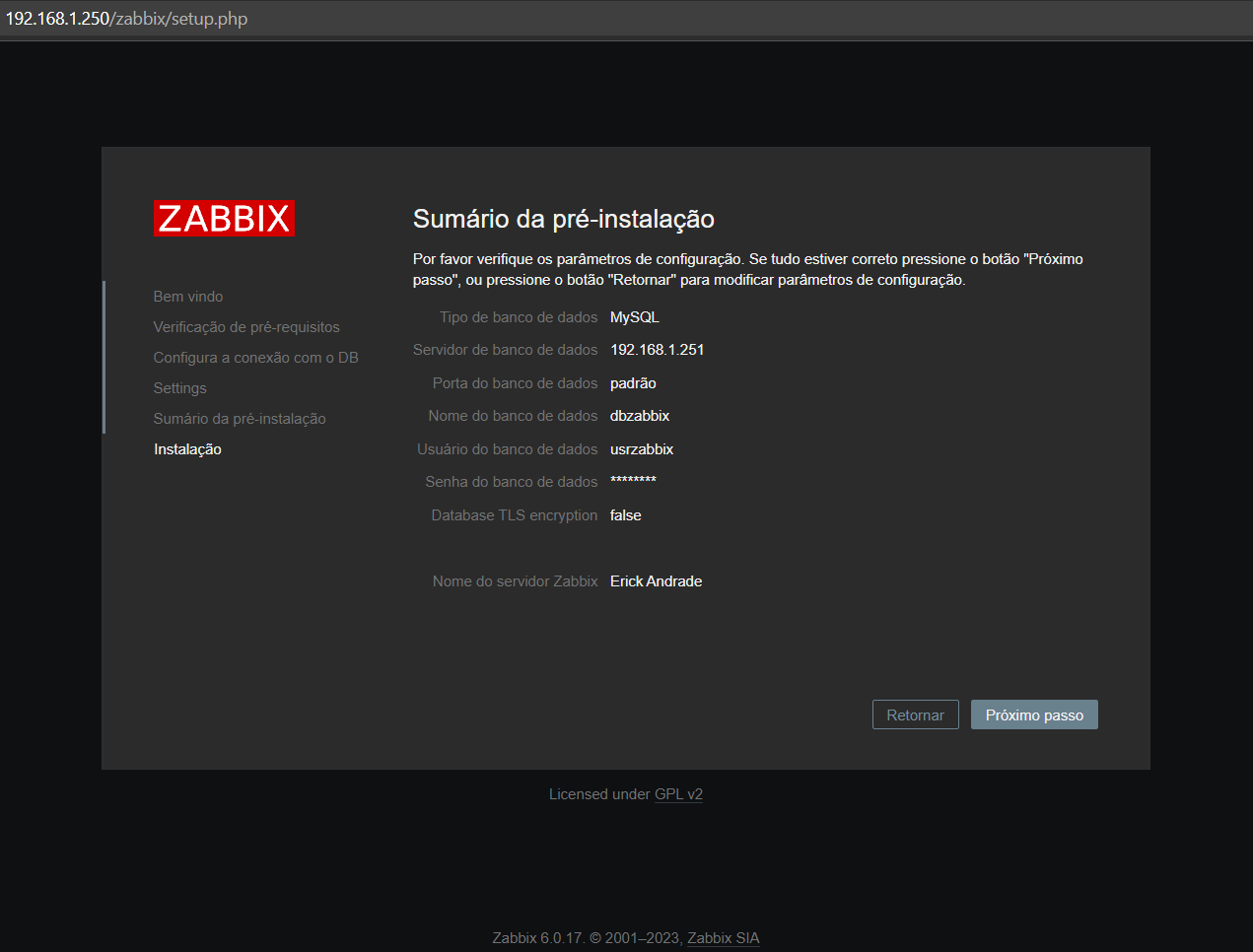Click the Tipo de banco de dados label
Viewport: 1253px width, 952px height.
pos(519,317)
